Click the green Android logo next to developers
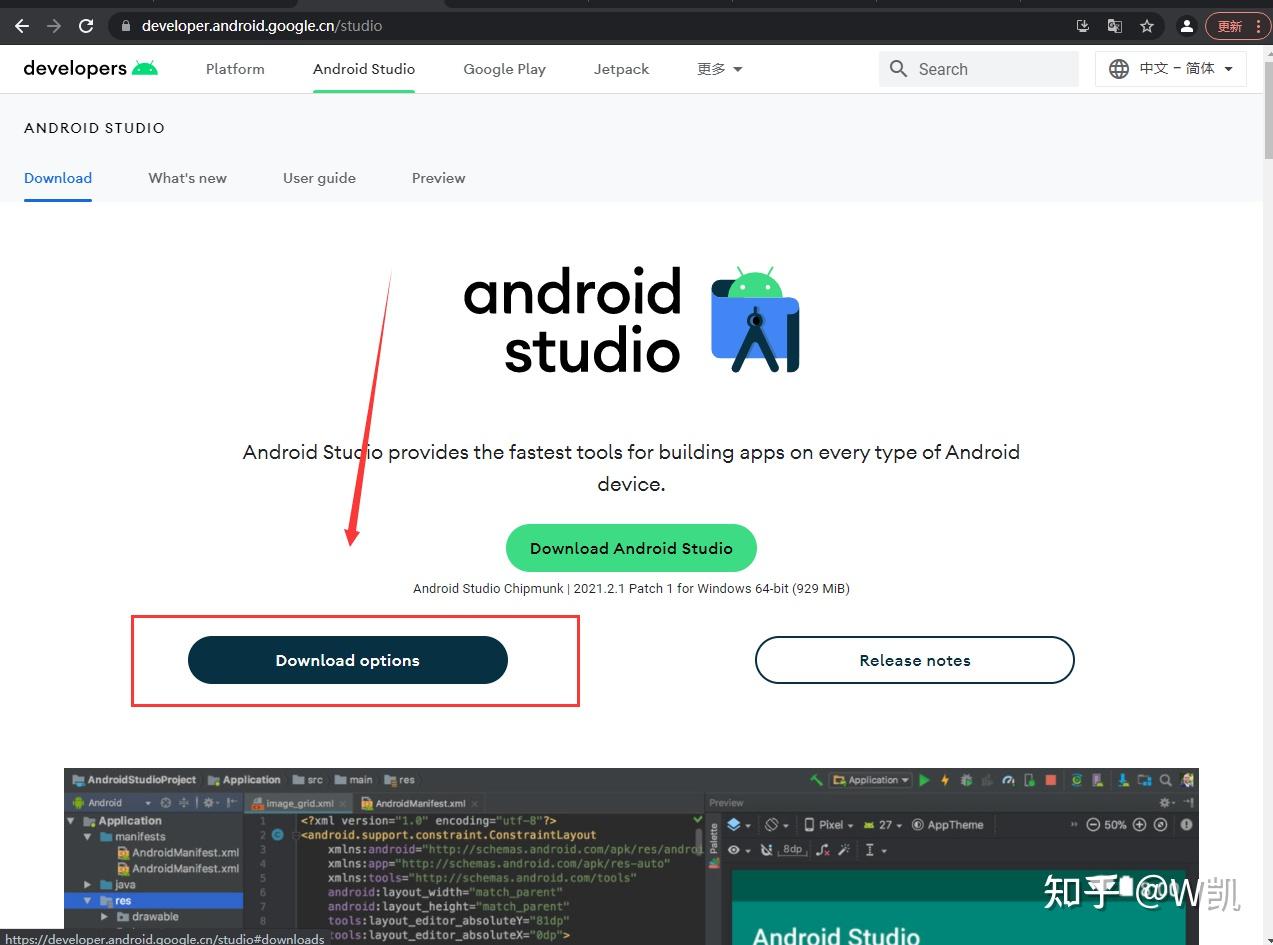Screen dimensions: 1273x945 tap(150, 67)
